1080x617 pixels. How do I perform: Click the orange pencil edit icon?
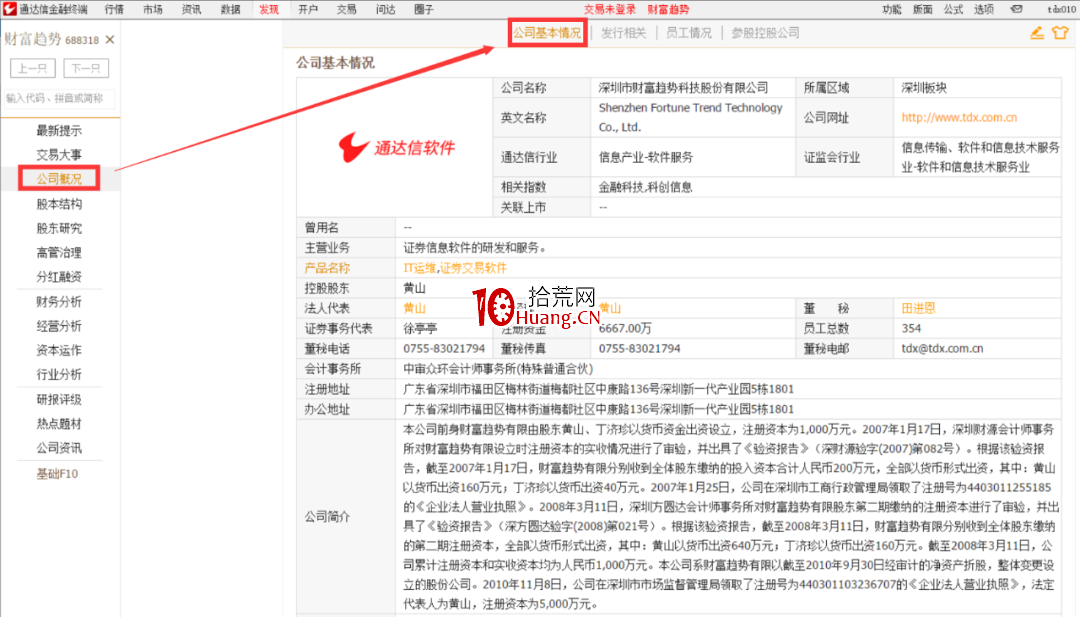pyautogui.click(x=1037, y=32)
